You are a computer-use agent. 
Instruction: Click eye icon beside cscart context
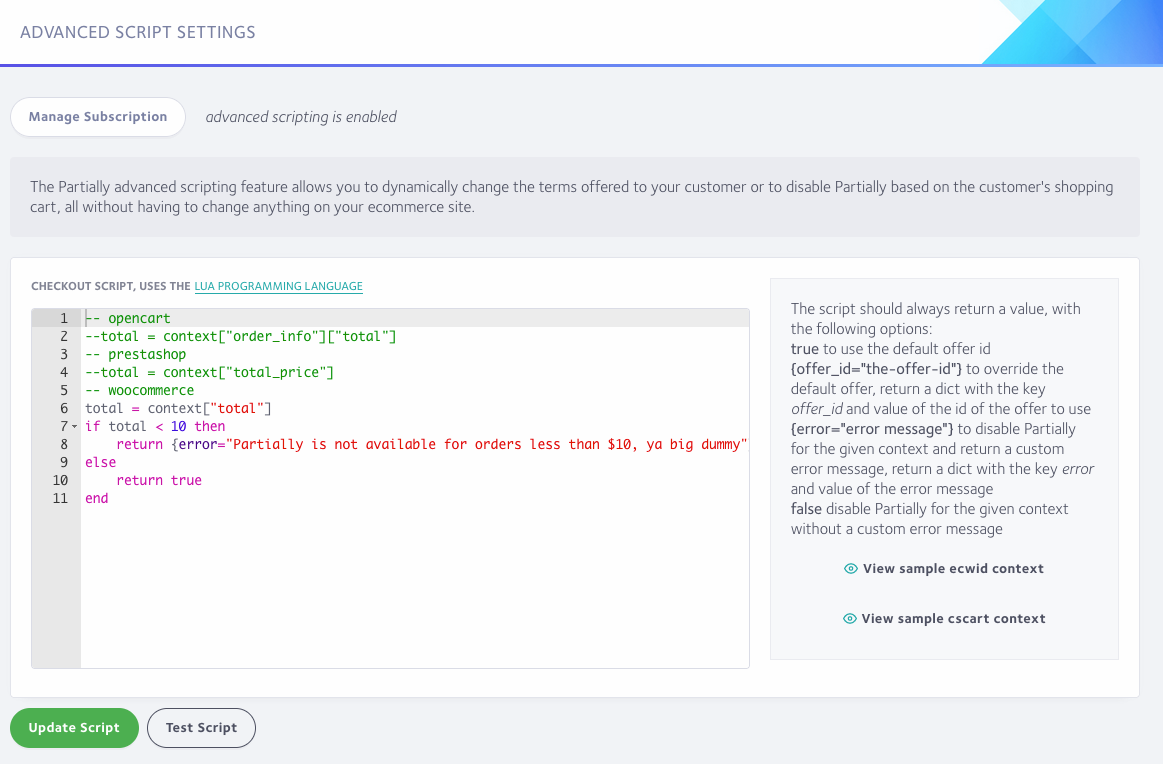click(x=850, y=619)
